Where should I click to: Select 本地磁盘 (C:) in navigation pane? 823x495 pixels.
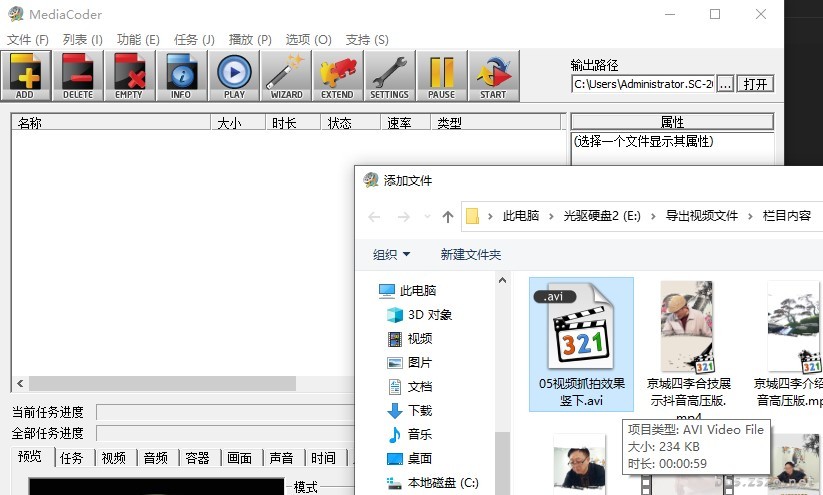click(432, 482)
